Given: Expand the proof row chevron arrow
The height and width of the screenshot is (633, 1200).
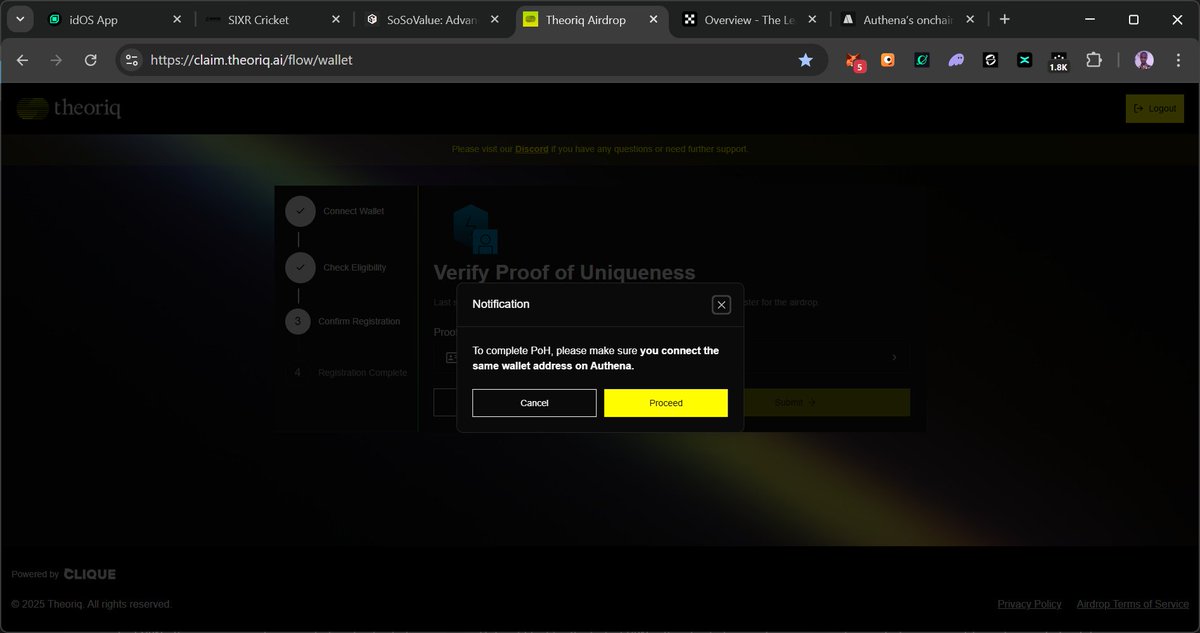Looking at the screenshot, I should (894, 357).
